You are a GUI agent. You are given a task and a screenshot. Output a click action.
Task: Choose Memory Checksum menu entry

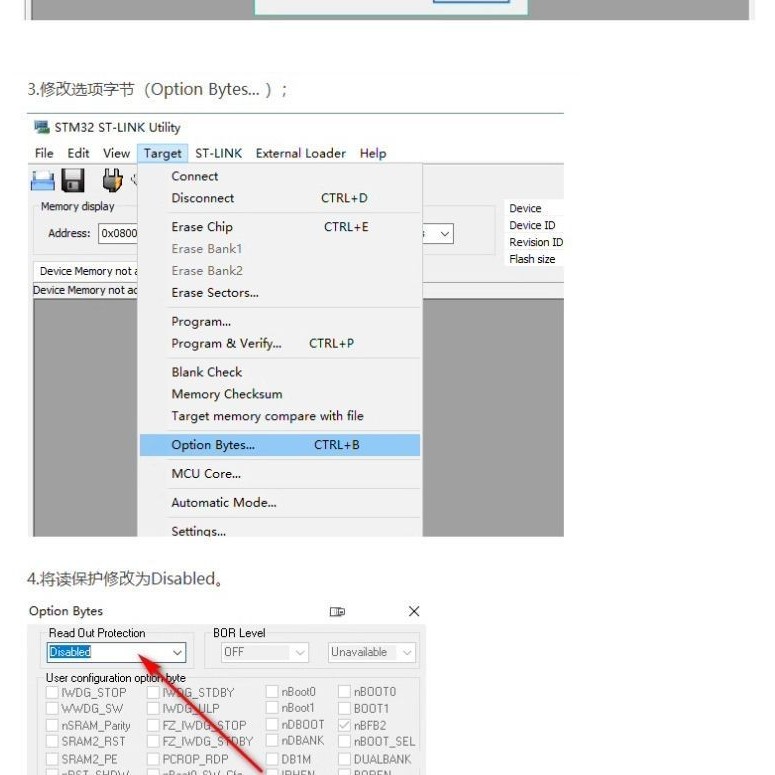(x=280, y=394)
